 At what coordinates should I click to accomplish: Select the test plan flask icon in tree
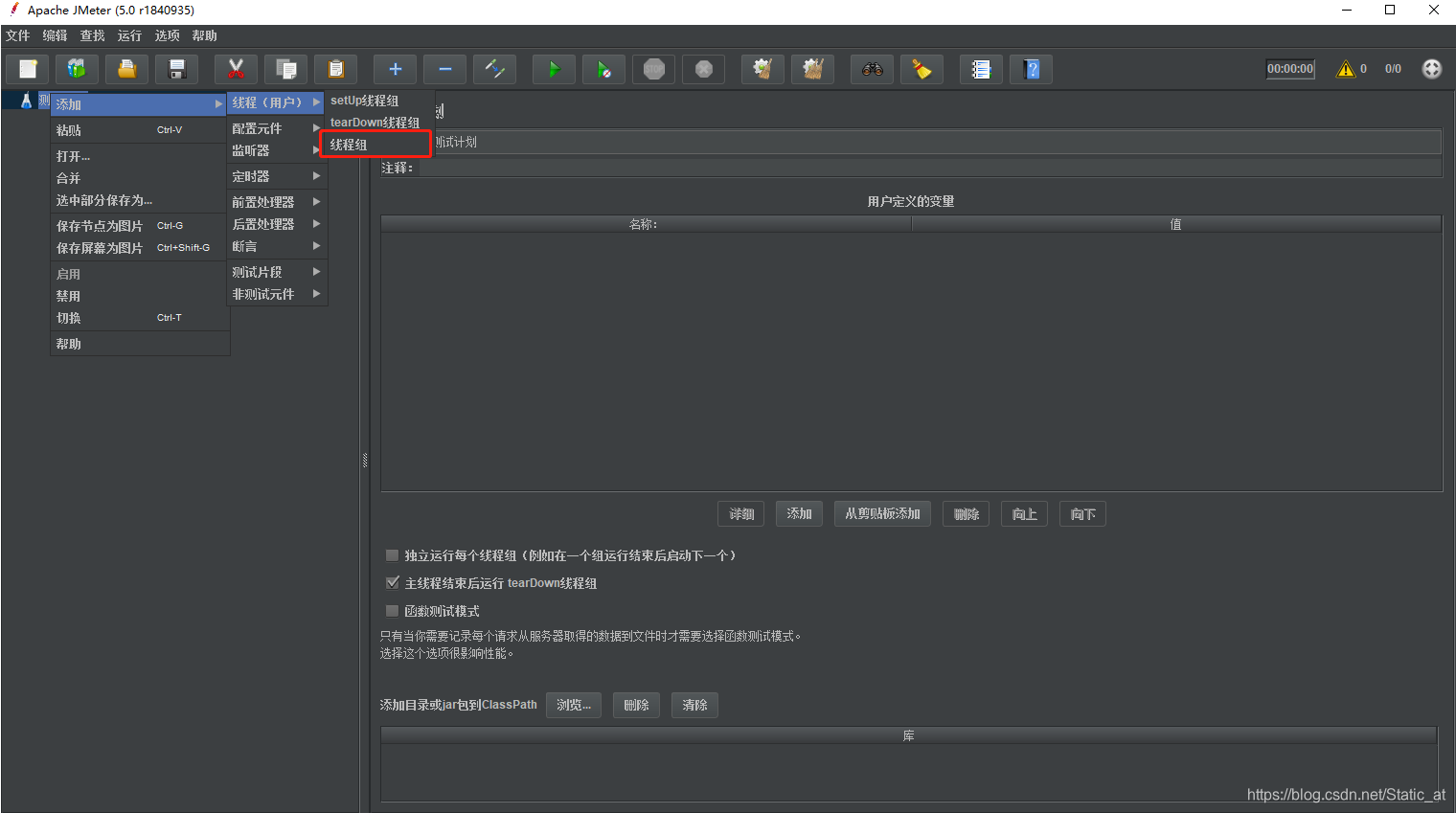point(26,101)
